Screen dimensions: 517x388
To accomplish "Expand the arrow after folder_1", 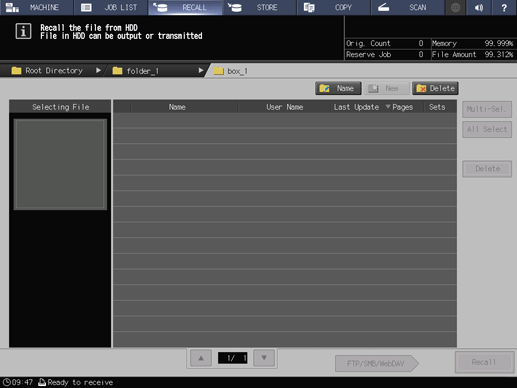I will (201, 71).
